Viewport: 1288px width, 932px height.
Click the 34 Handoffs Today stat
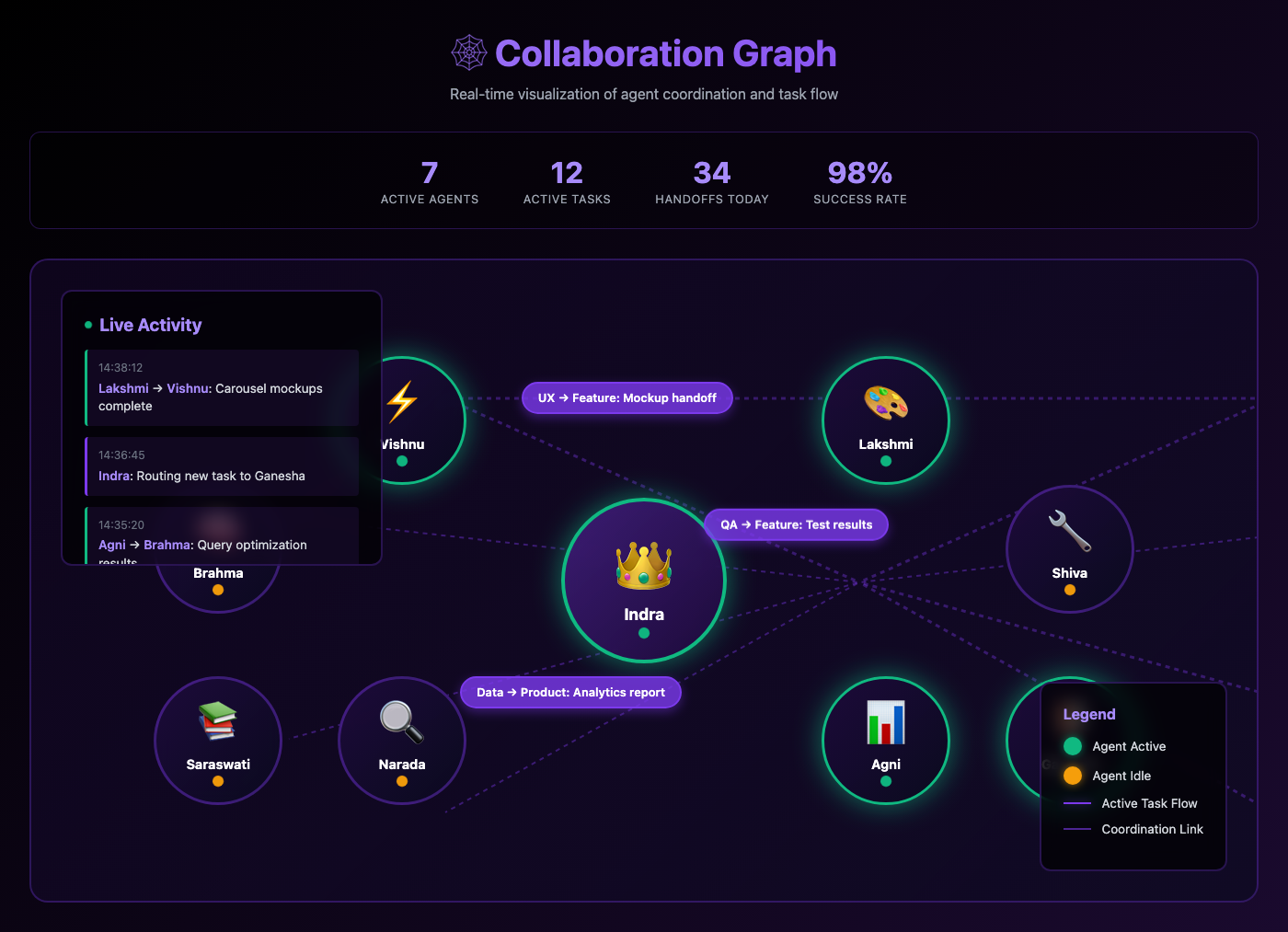(712, 181)
